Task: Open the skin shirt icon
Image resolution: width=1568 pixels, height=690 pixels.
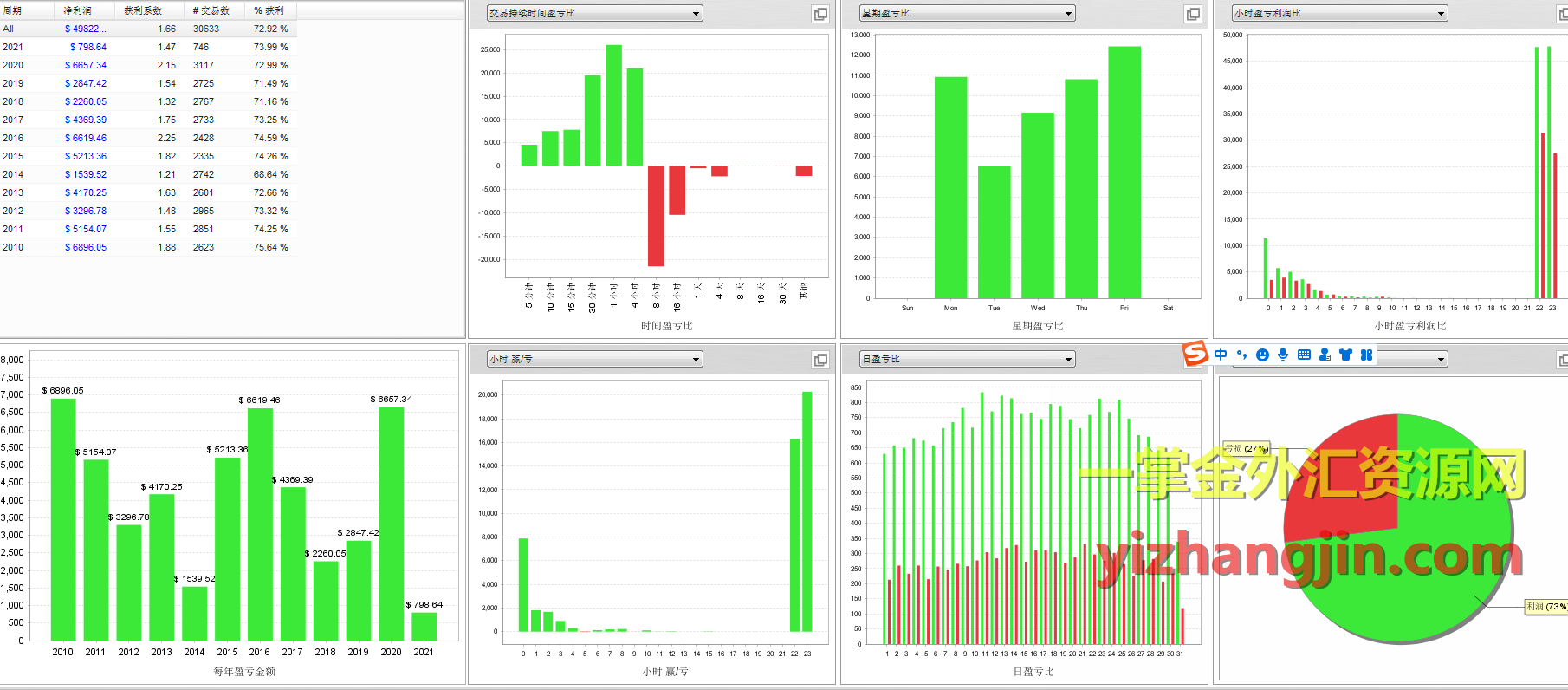Action: point(1345,355)
